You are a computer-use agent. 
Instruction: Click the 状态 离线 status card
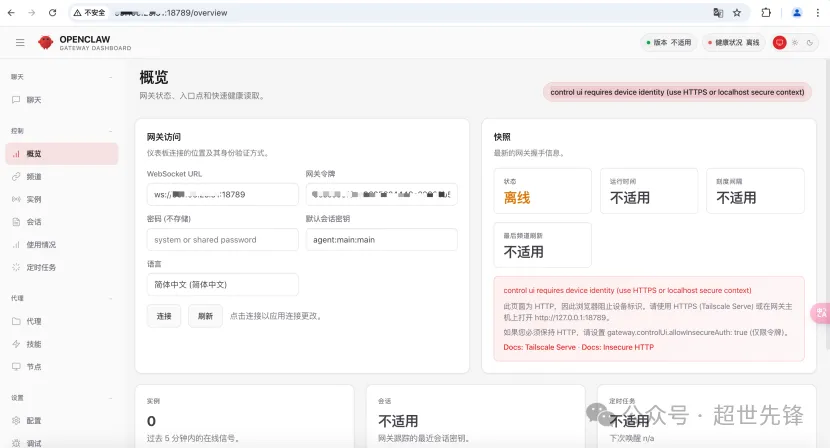(x=543, y=191)
